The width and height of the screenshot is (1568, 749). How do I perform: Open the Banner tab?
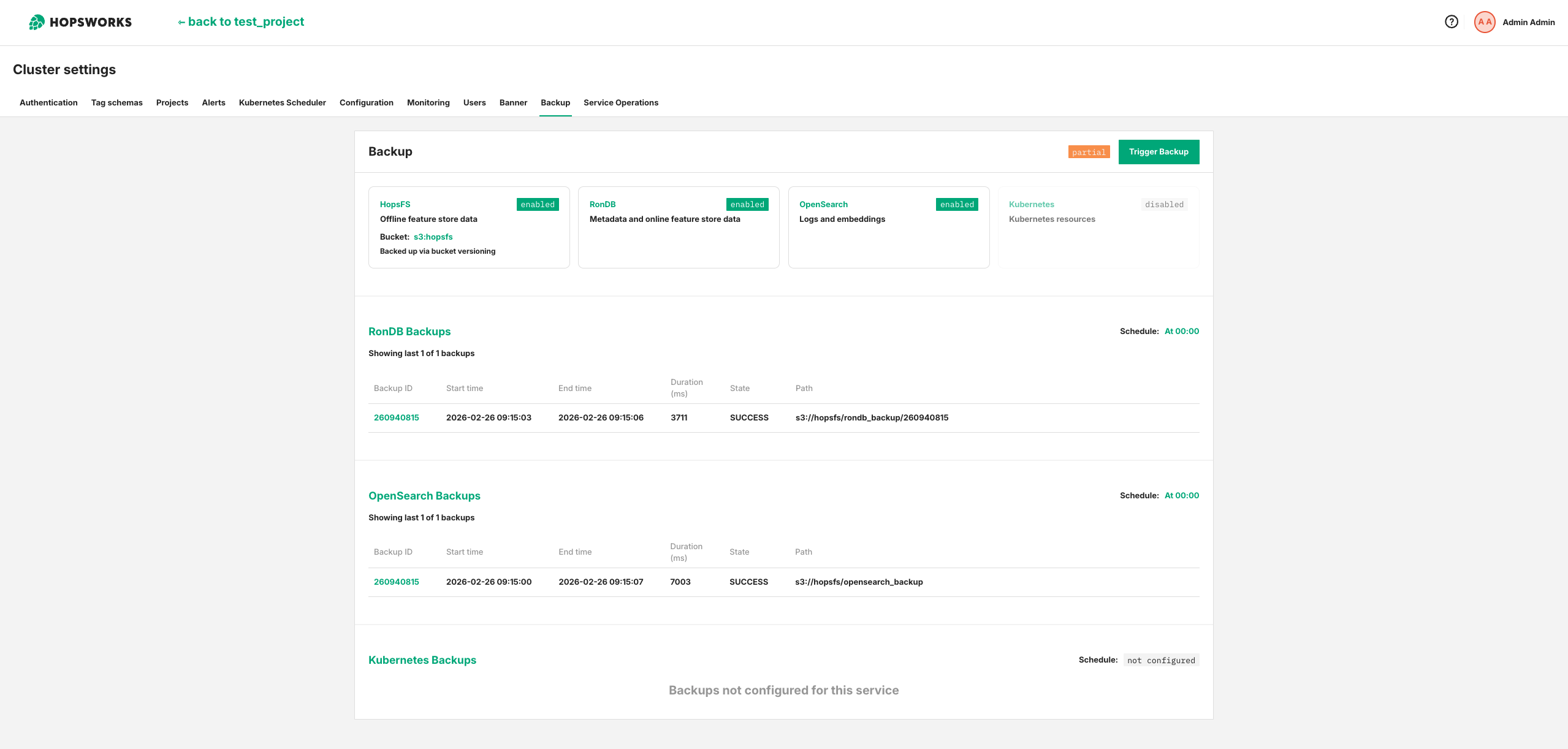tap(513, 102)
